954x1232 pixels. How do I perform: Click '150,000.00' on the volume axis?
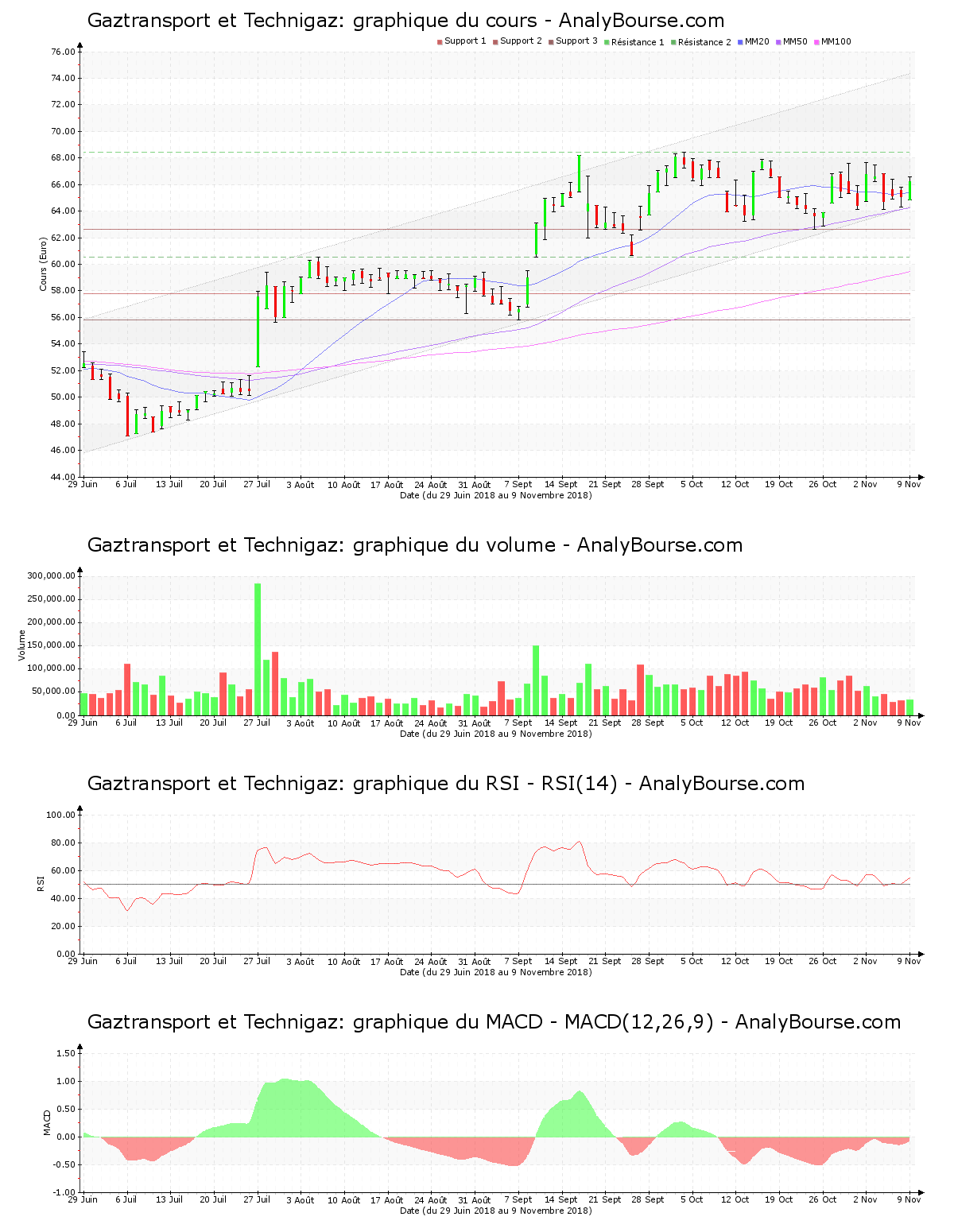[52, 645]
